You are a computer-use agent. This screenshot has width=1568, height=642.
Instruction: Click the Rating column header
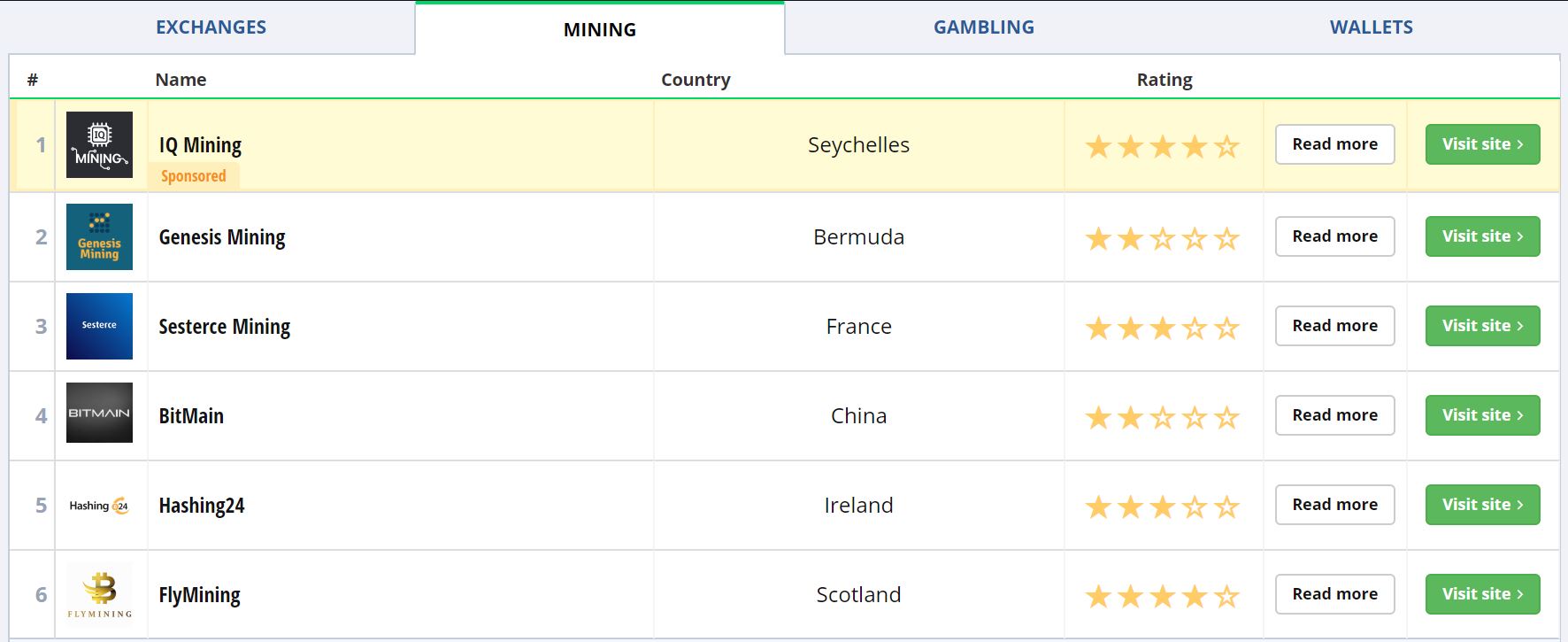pos(1164,80)
